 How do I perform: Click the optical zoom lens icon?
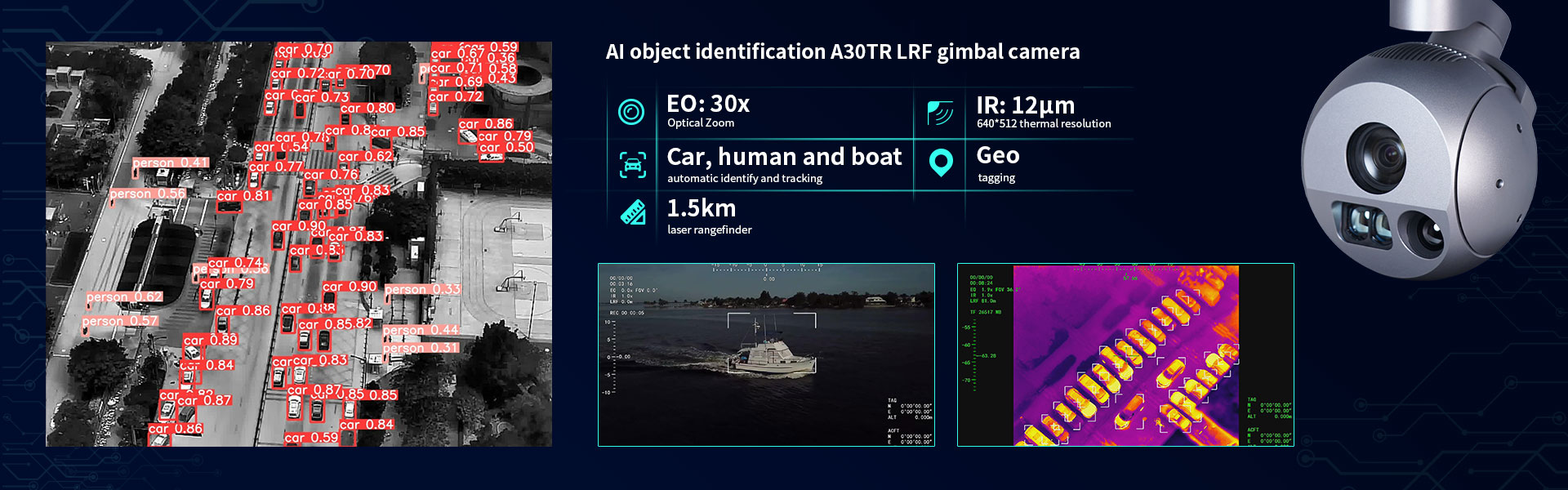pyautogui.click(x=631, y=112)
